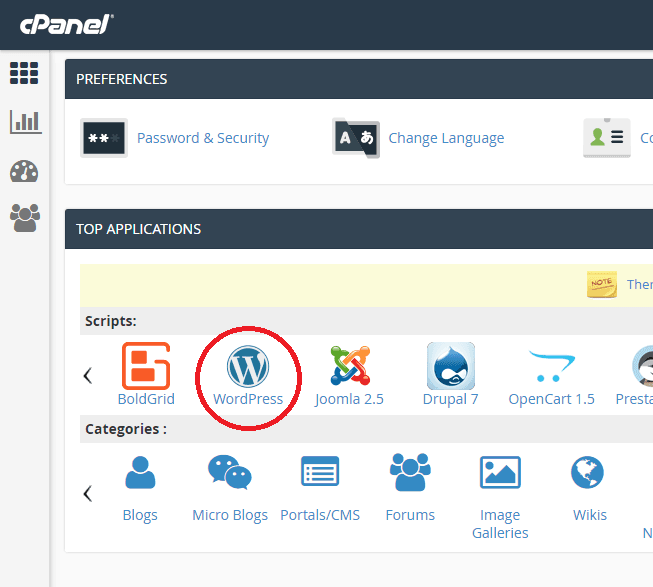Open the Change Language link

point(446,138)
